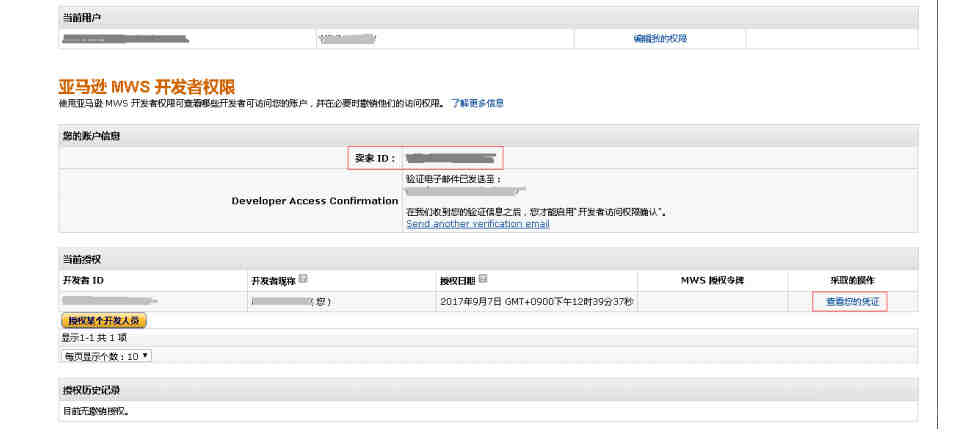Click the 验证电子邮件已发送至 text
The width and height of the screenshot is (980, 444).
454,179
